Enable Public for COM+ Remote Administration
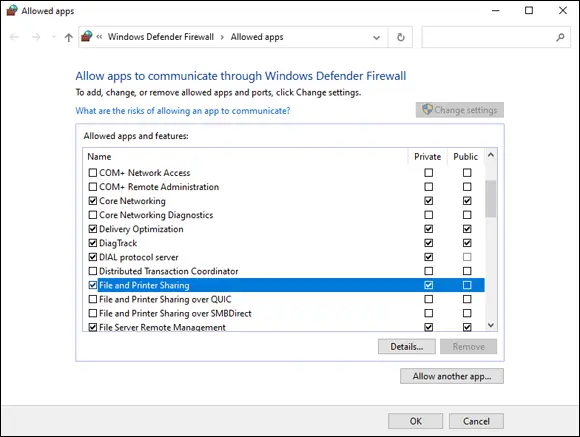580x437 pixels. tap(467, 187)
